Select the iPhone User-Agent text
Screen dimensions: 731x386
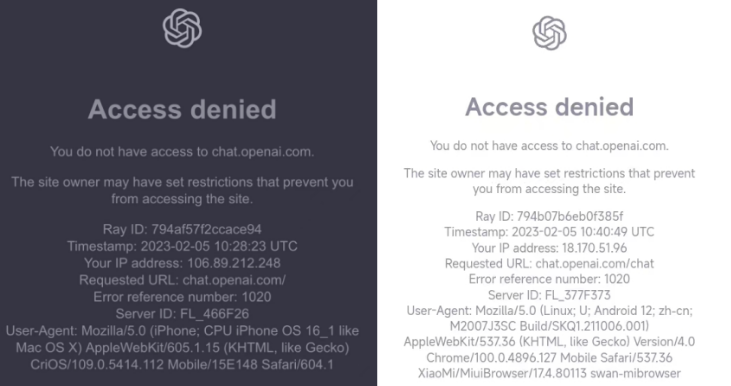point(182,348)
